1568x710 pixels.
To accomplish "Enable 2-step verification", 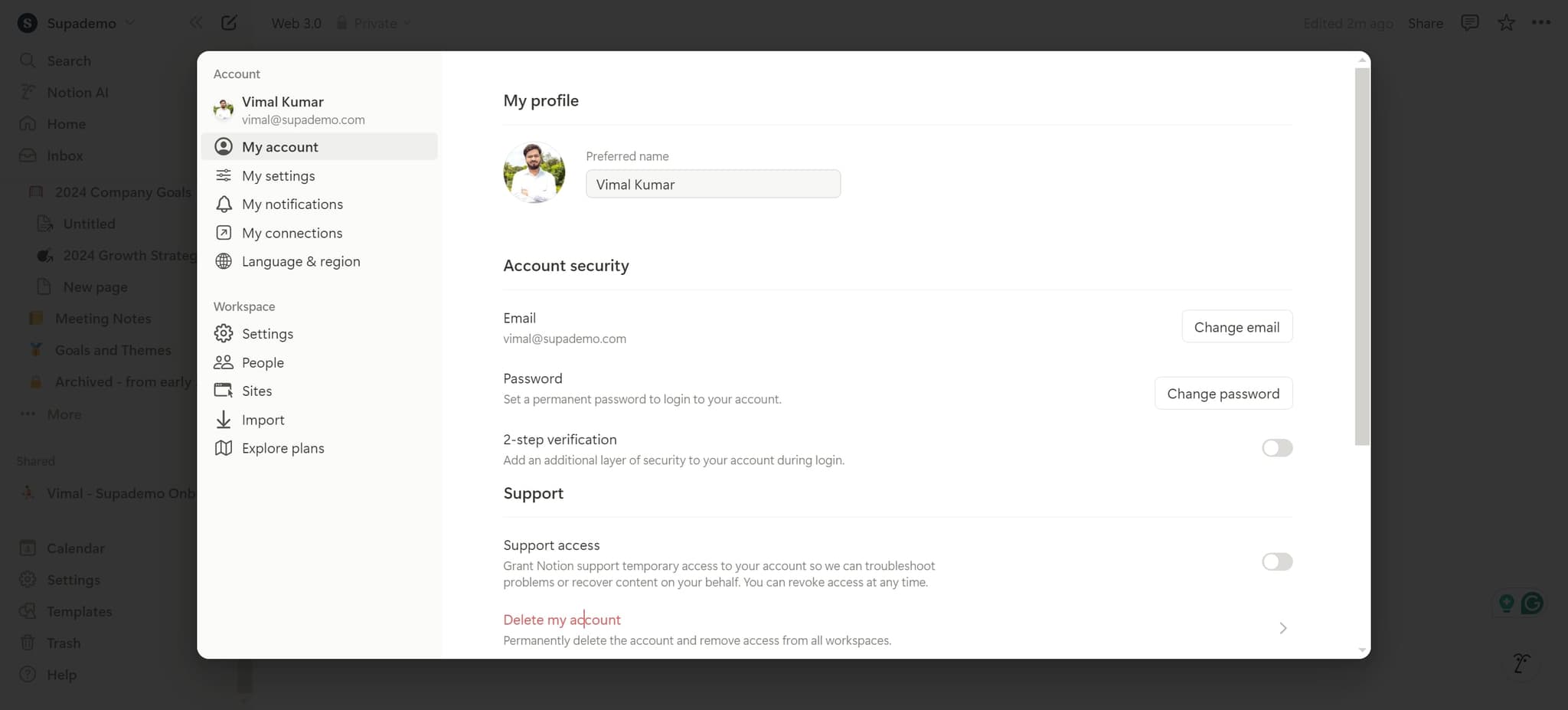I will (x=1276, y=447).
